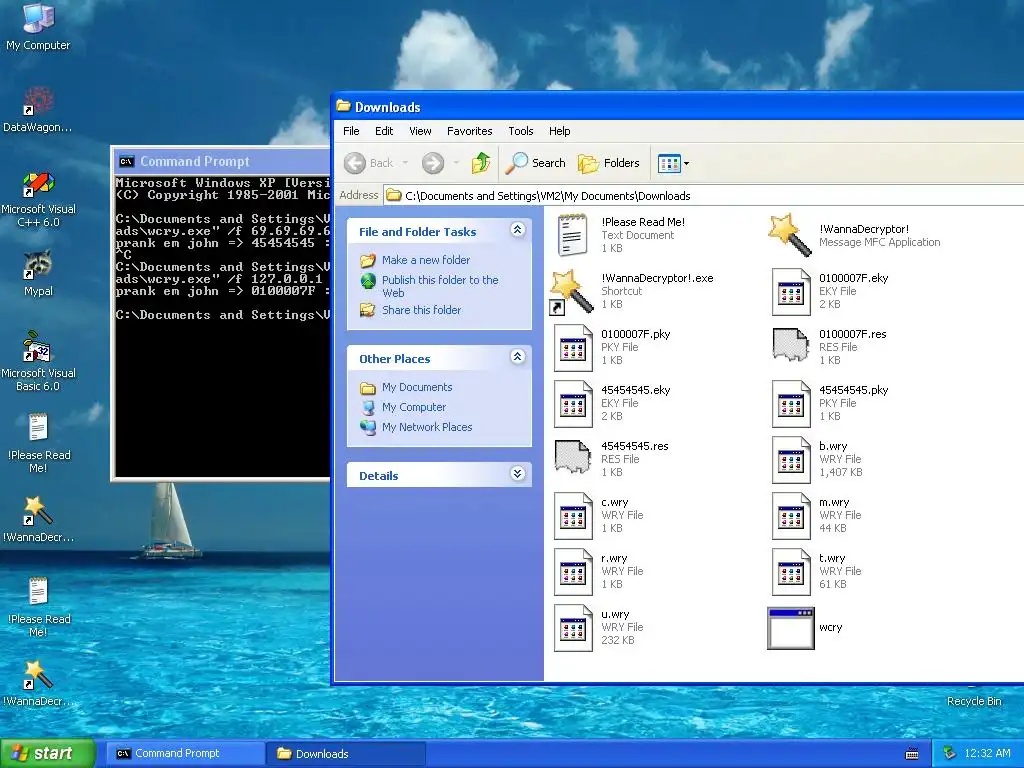Open the My Computer desktop icon
Screen dimensions: 1024x768
click(38, 26)
